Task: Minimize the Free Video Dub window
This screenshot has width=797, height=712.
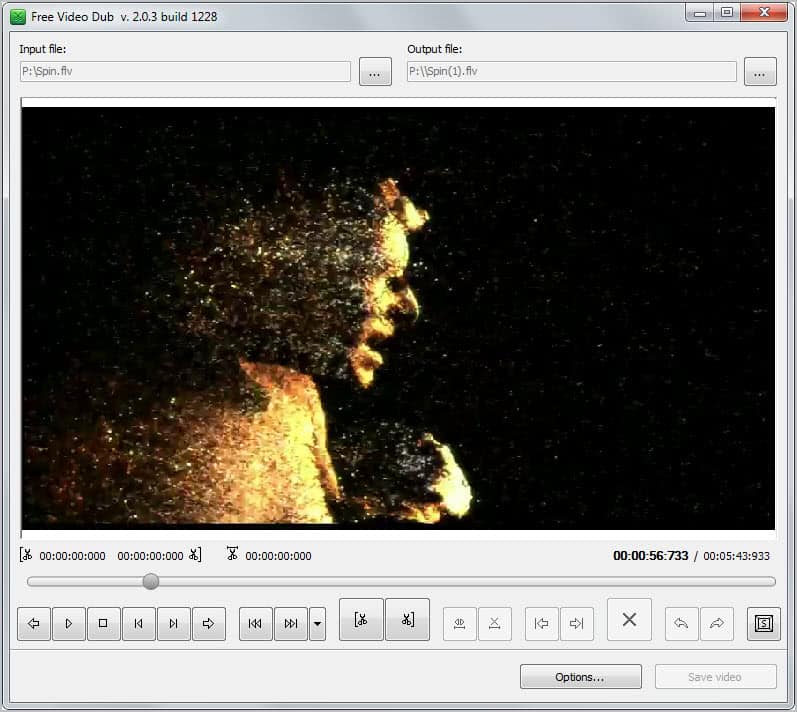Action: pyautogui.click(x=700, y=12)
